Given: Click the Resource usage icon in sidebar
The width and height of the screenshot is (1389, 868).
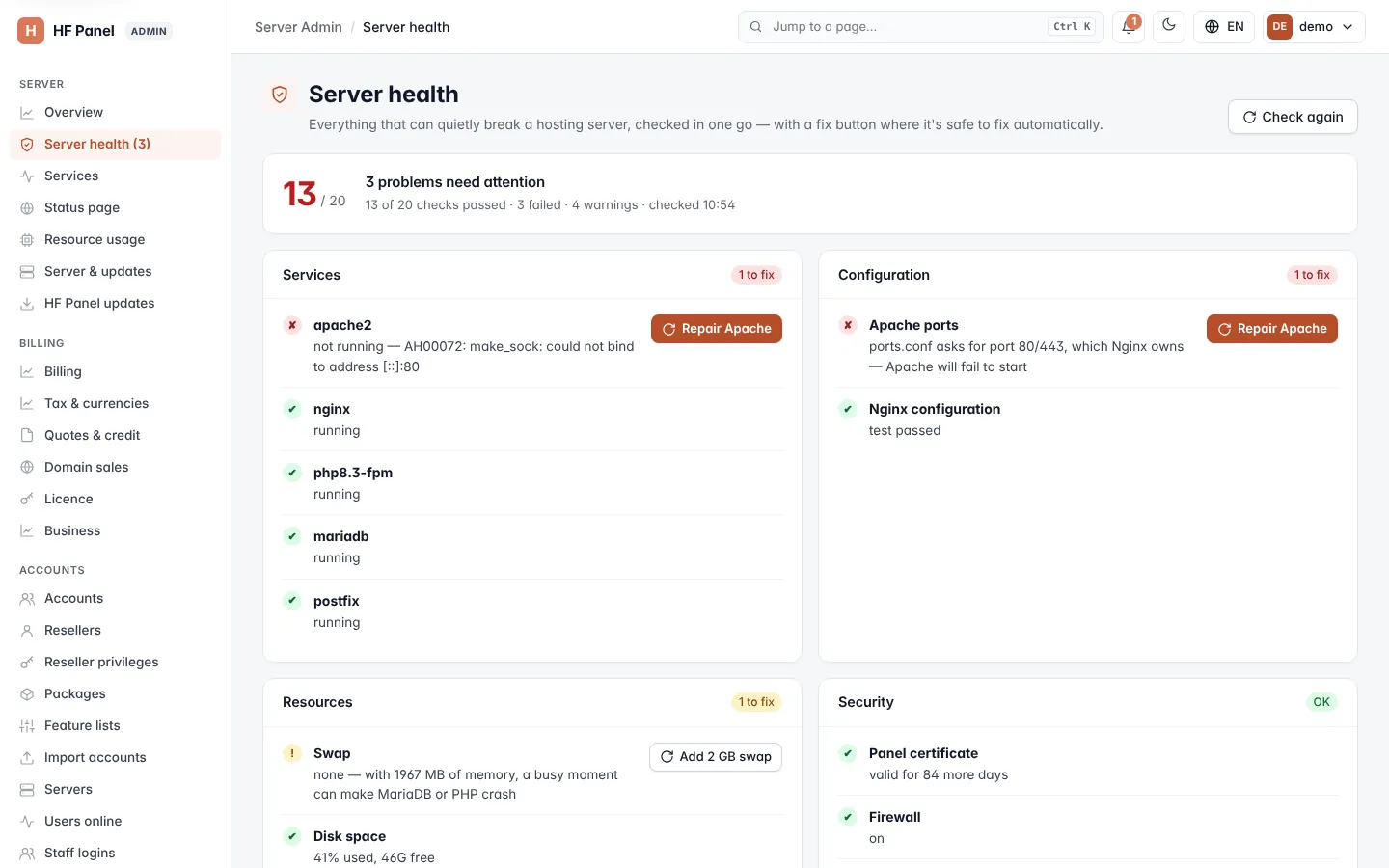Looking at the screenshot, I should click(27, 239).
